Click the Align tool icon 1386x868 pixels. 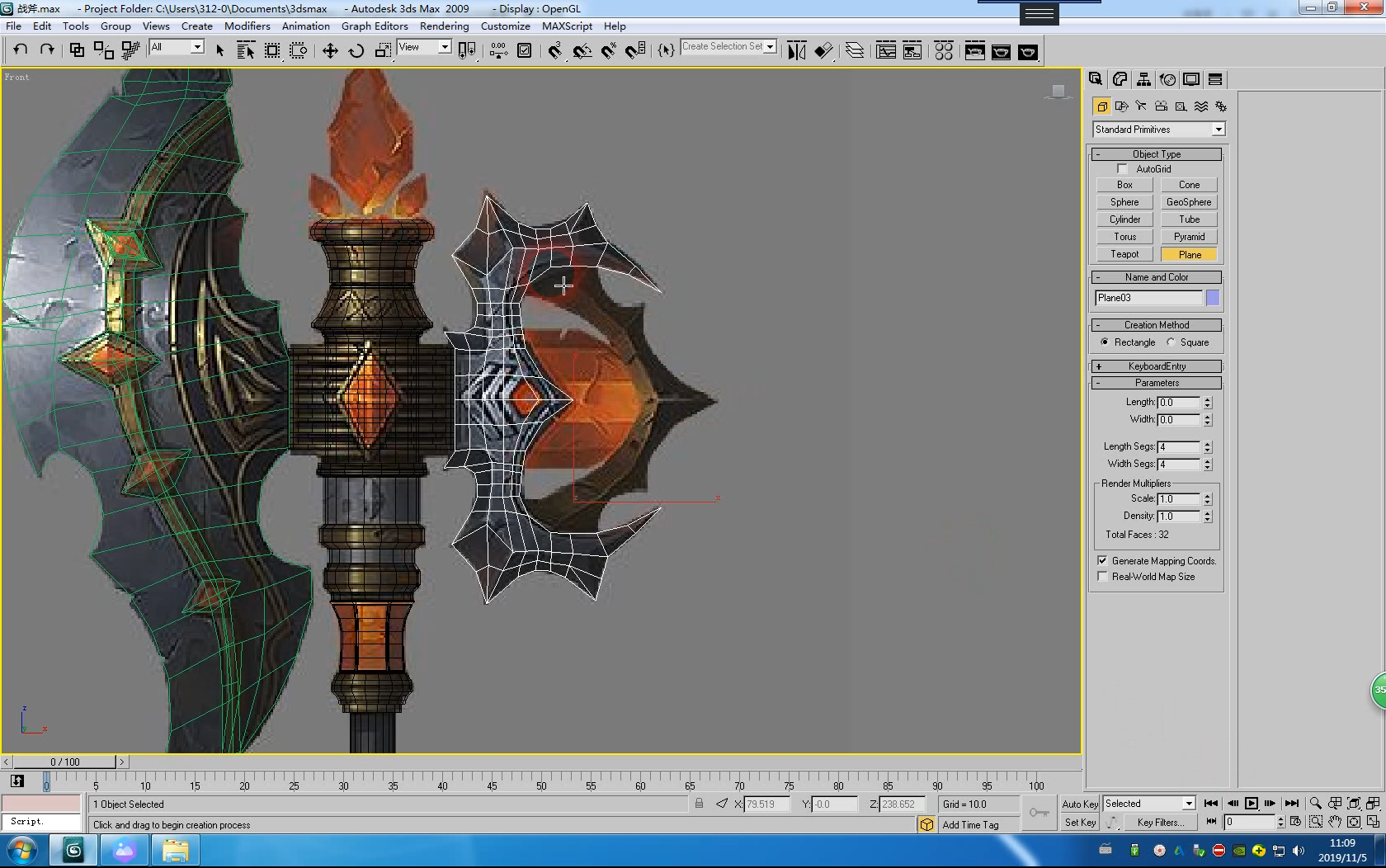click(x=823, y=50)
